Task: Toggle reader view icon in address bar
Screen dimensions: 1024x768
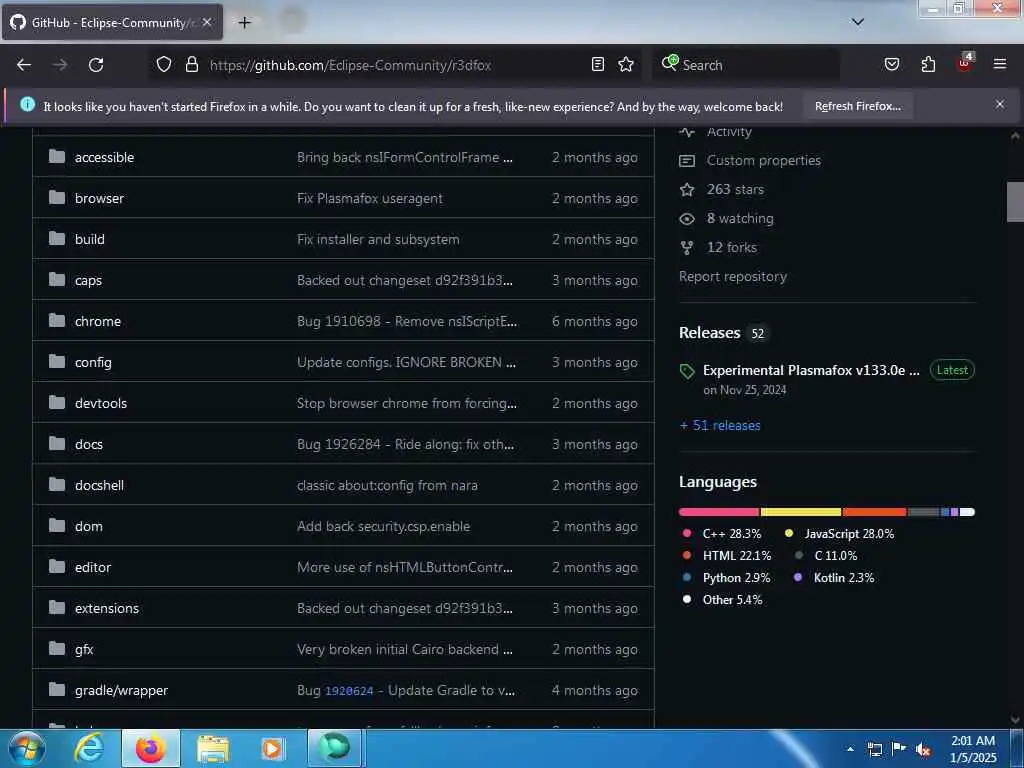Action: click(598, 64)
